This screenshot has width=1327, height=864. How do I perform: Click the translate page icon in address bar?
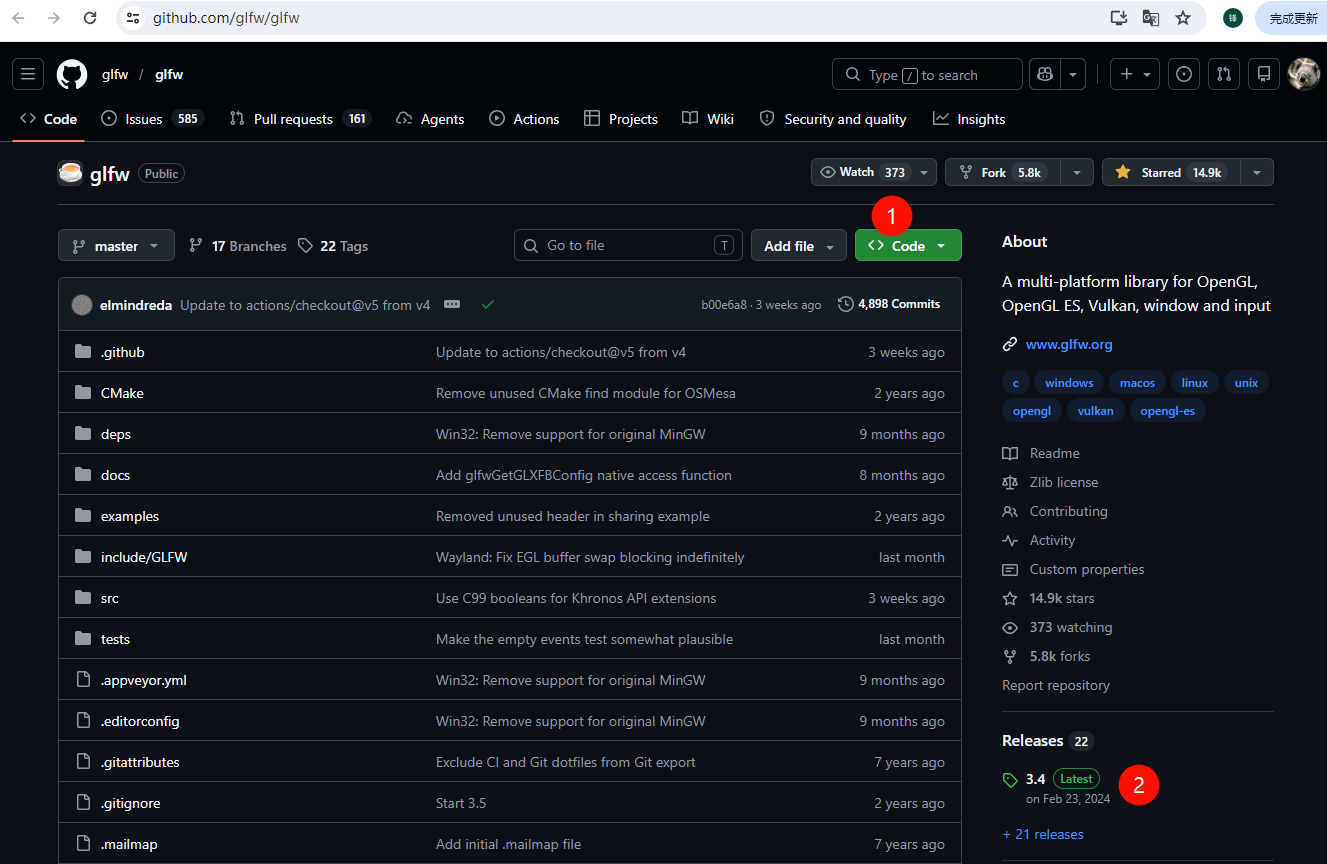[x=1151, y=18]
